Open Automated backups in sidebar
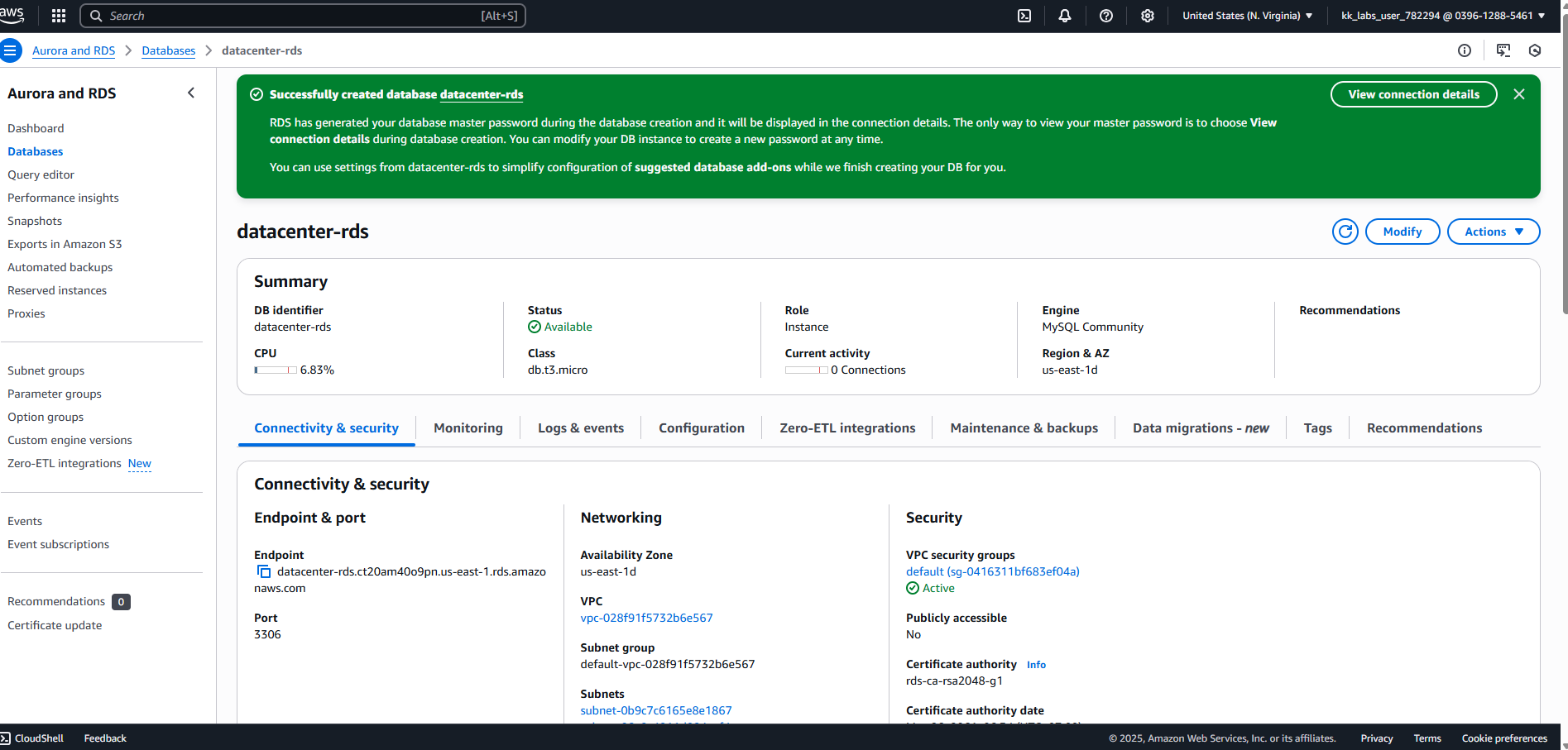The image size is (1568, 750). (x=60, y=267)
